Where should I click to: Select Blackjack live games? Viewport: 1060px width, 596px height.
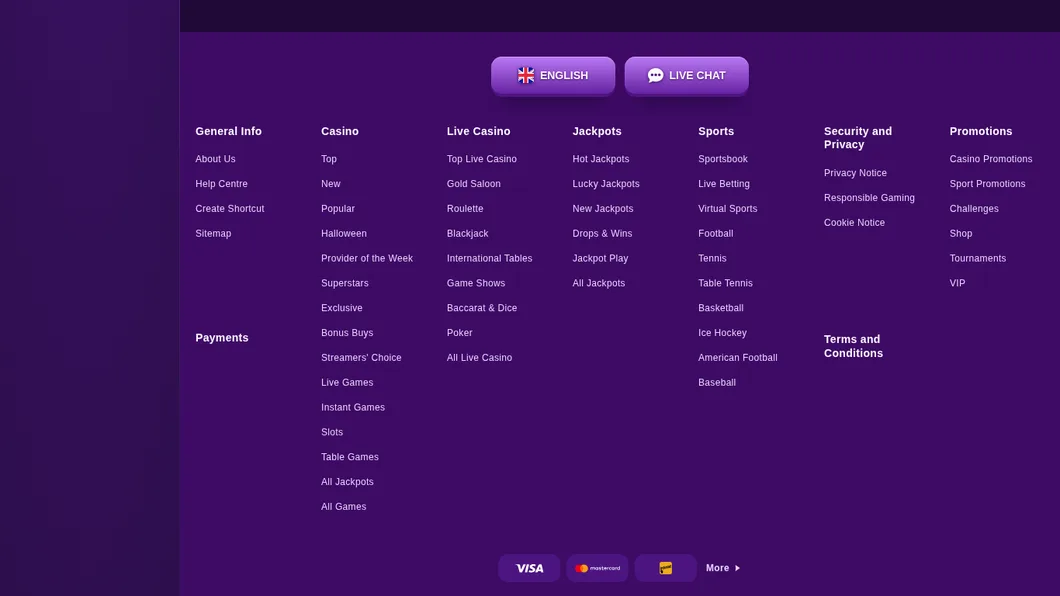click(x=467, y=233)
